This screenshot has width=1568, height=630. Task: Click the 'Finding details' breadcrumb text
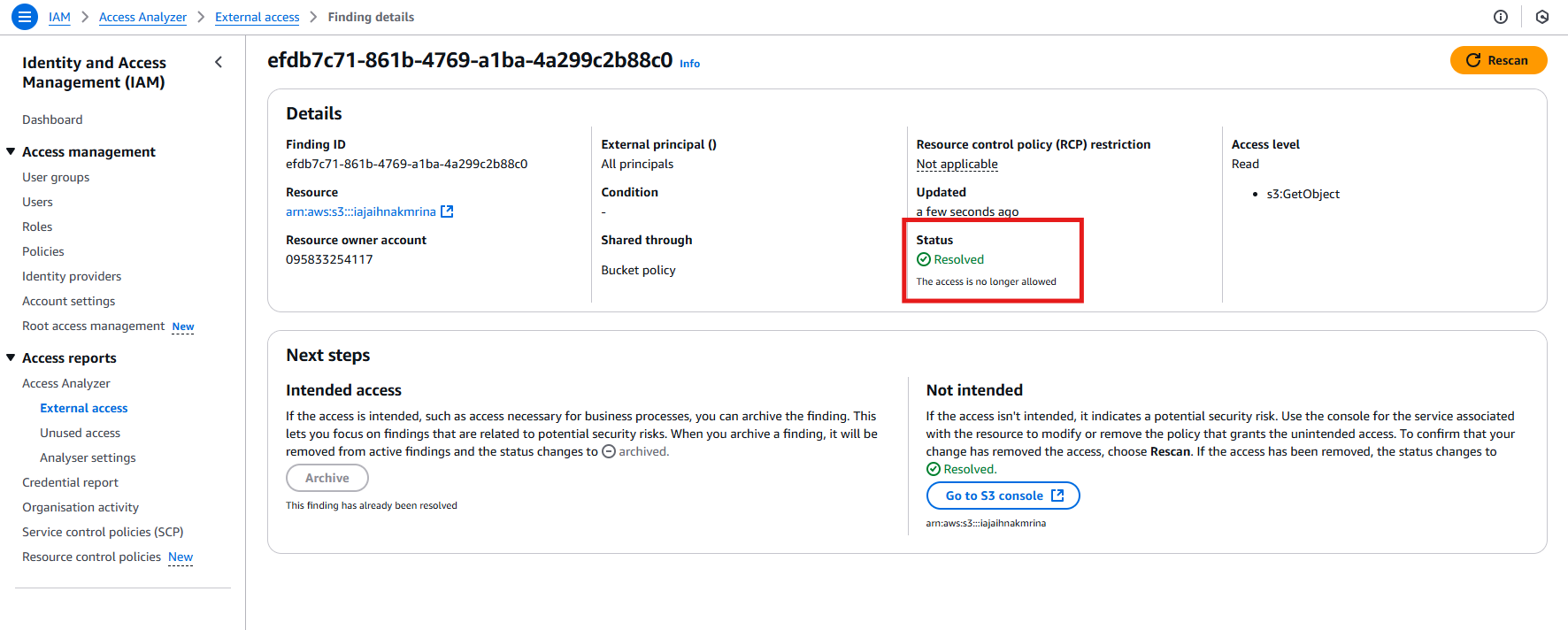(x=371, y=17)
